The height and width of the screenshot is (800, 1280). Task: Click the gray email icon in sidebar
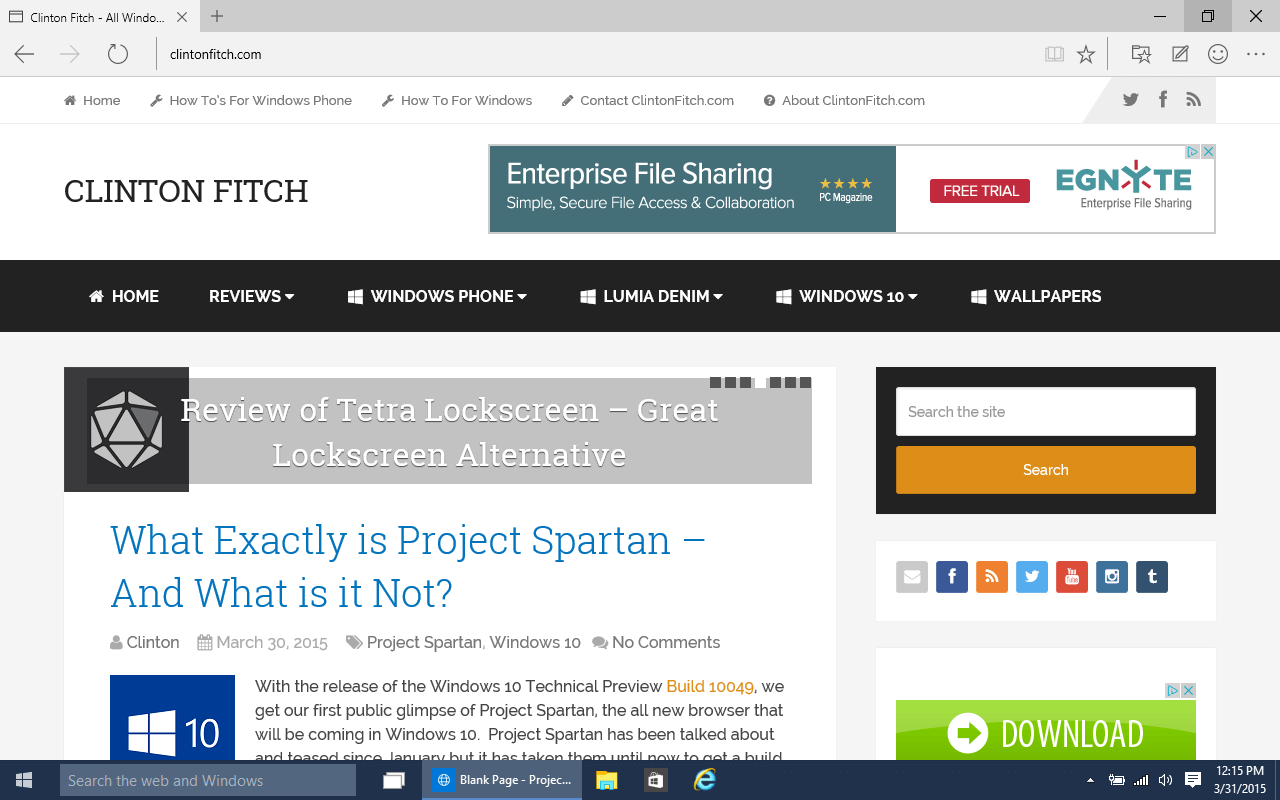click(912, 577)
